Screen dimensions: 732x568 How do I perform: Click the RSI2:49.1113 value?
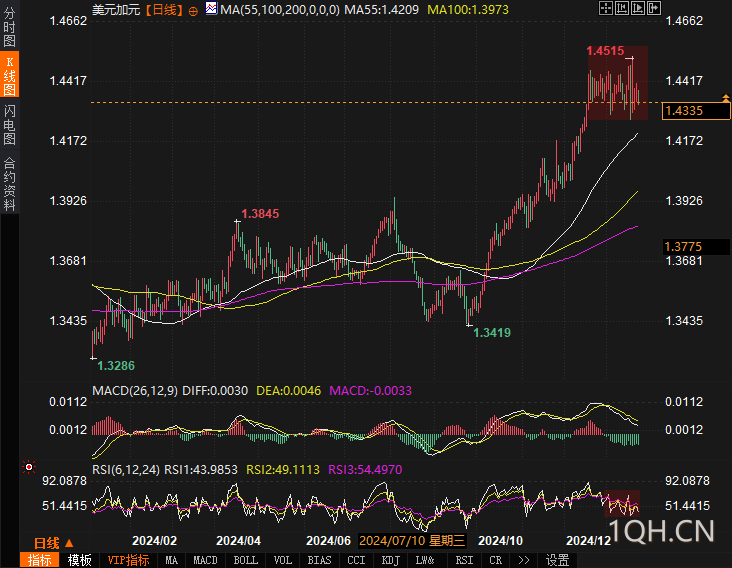click(x=283, y=470)
